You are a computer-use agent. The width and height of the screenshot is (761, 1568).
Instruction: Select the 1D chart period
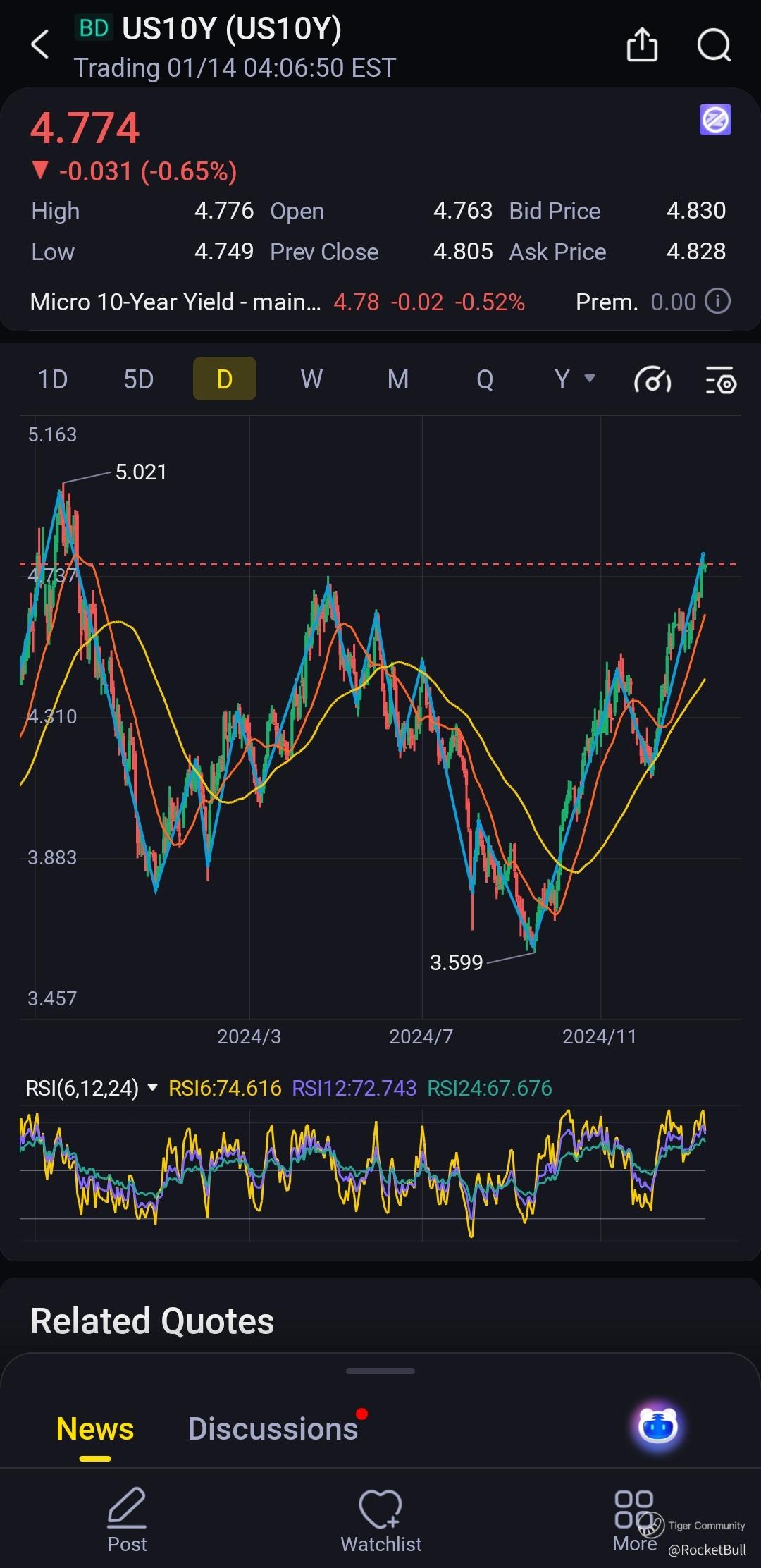(52, 379)
